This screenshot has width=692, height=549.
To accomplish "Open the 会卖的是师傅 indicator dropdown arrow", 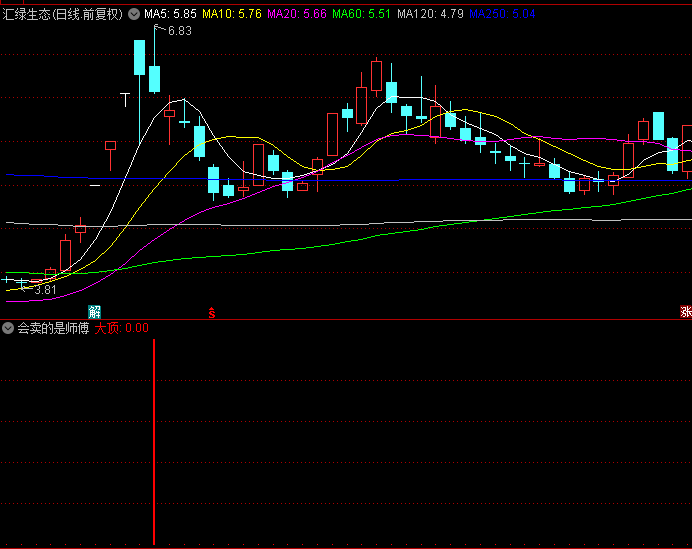I will [x=8, y=328].
